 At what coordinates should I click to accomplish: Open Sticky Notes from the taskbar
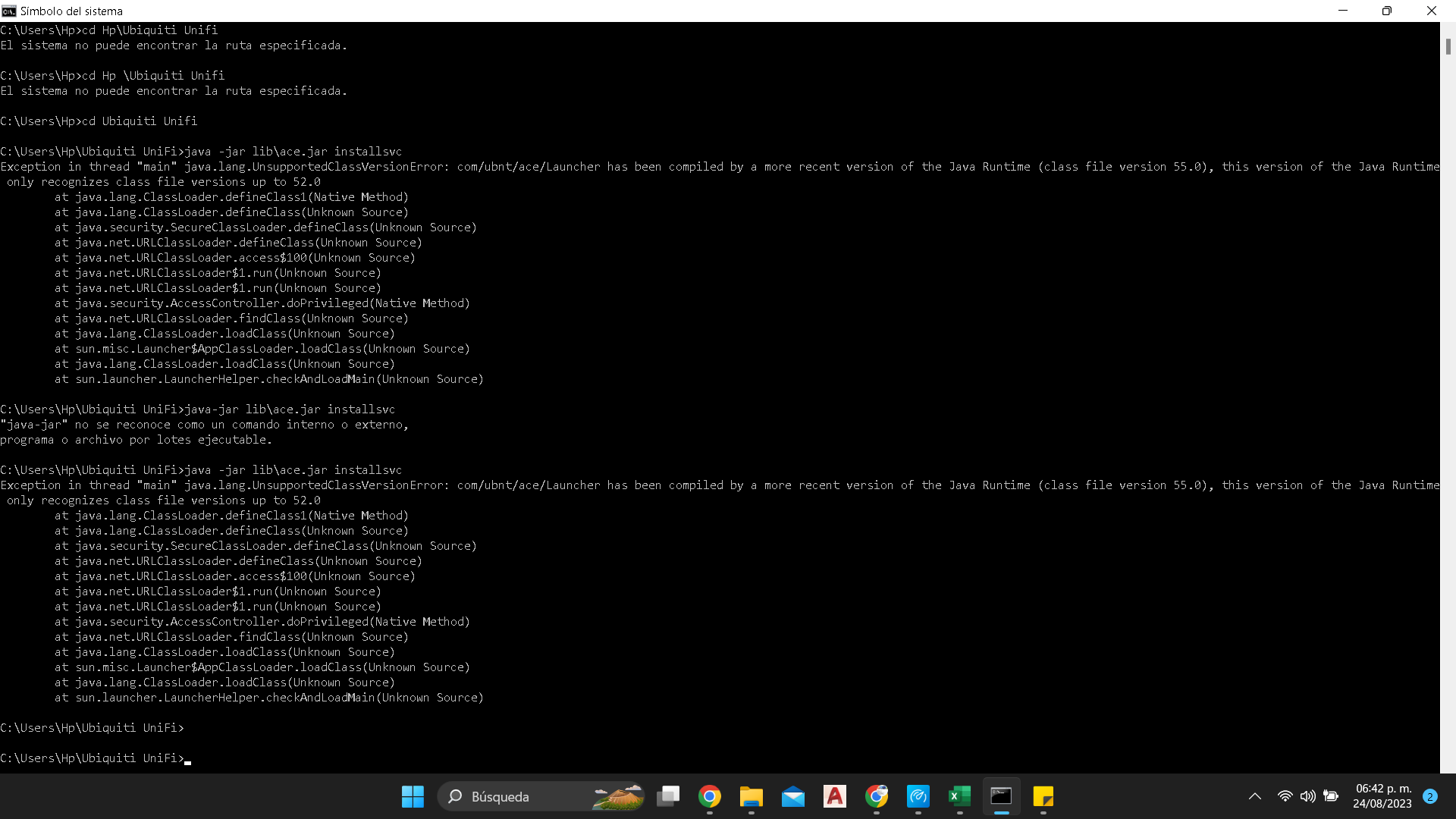(1043, 796)
